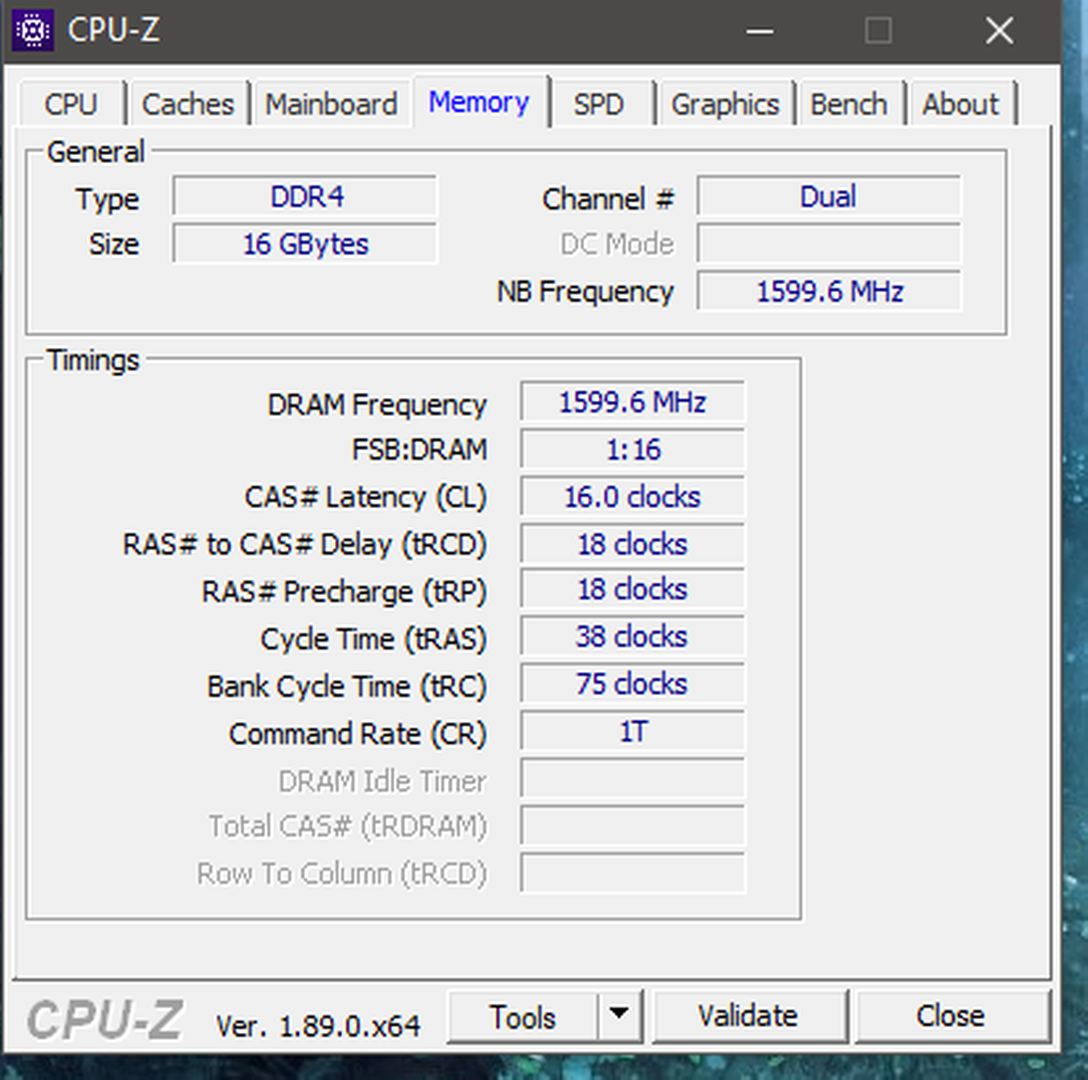
Task: Click the CAS# Latency (CL) label
Action: point(365,498)
